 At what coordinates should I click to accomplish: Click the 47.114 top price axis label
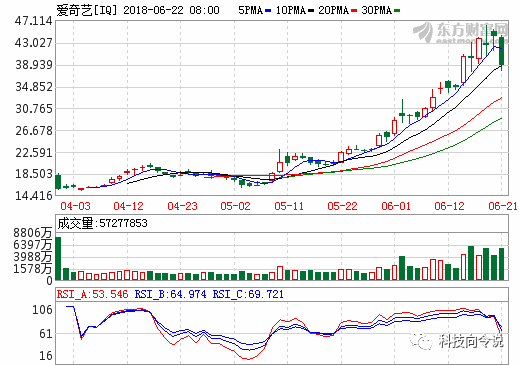(34, 21)
